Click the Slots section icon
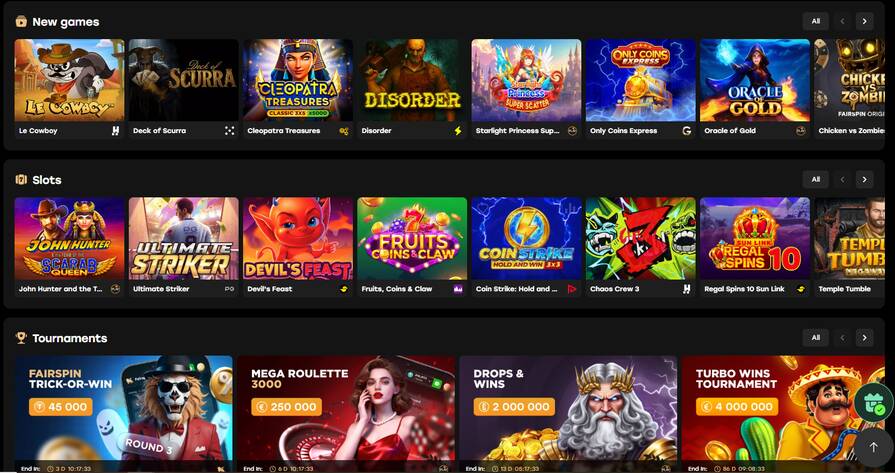The height and width of the screenshot is (473, 895). point(21,180)
